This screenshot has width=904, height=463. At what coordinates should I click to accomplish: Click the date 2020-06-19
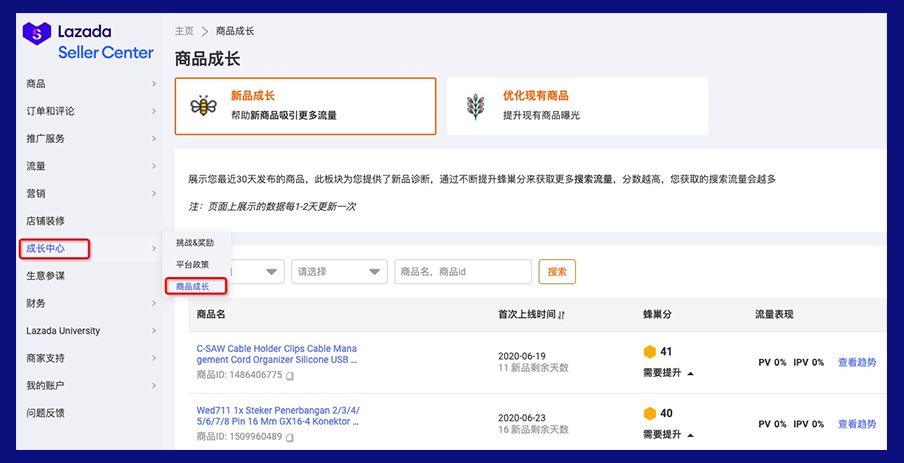(522, 356)
